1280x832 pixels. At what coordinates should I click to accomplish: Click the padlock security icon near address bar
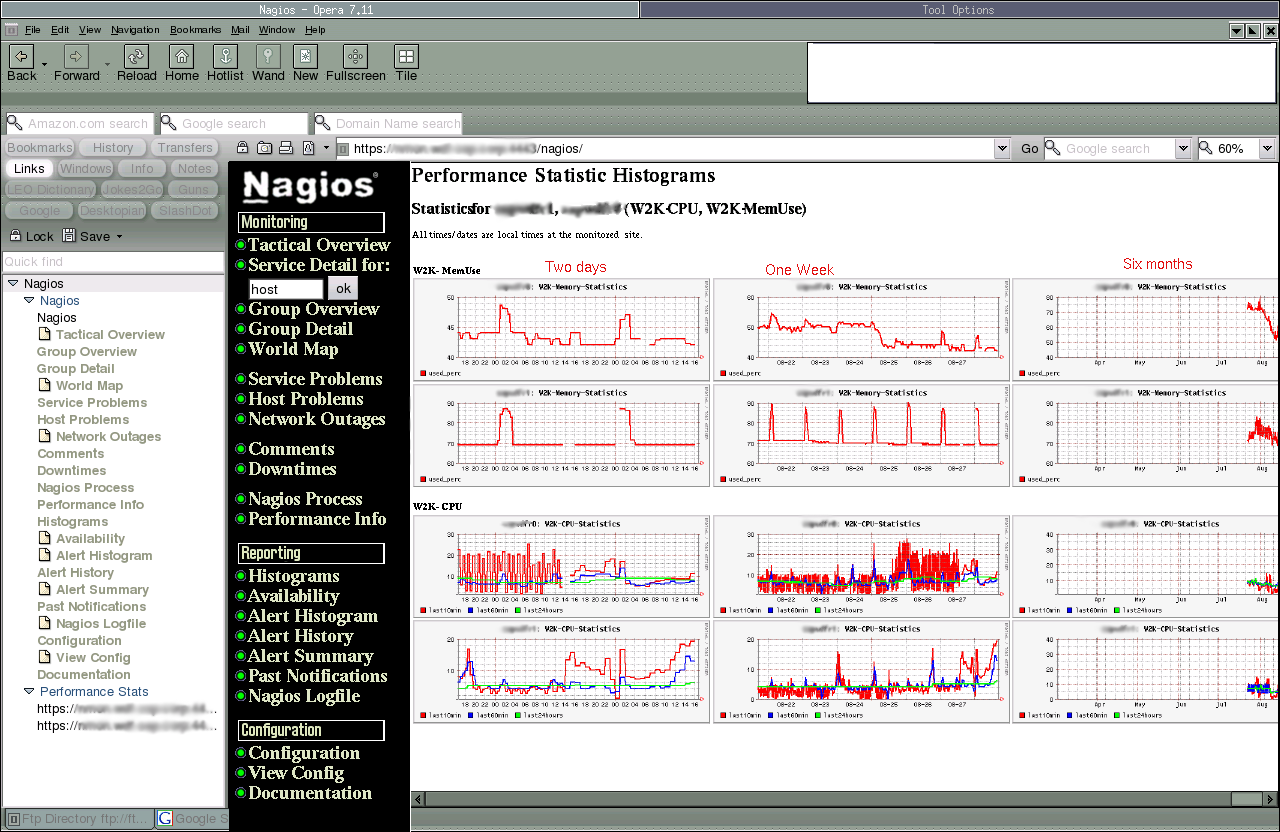(x=243, y=148)
